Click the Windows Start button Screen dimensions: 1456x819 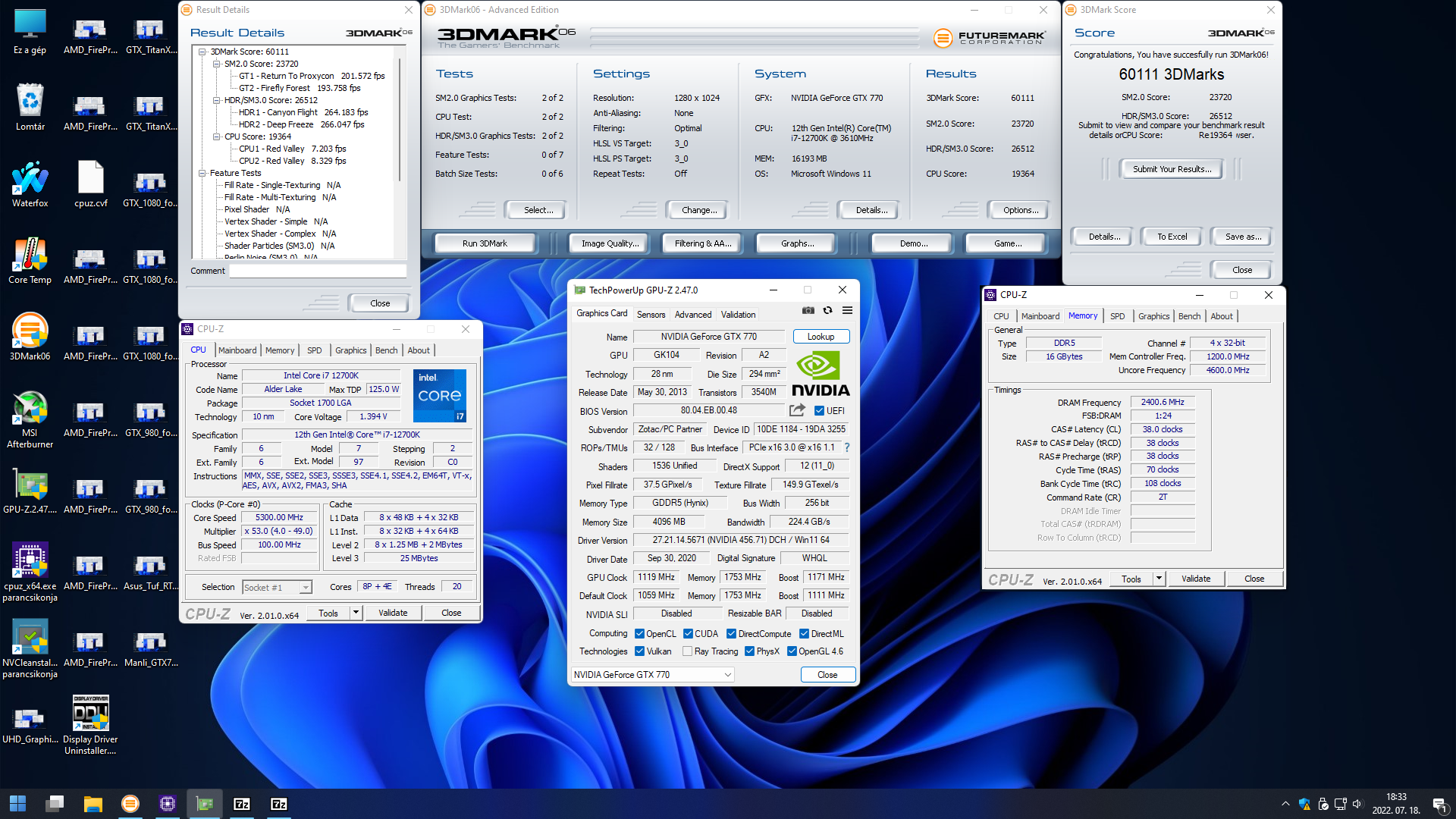(17, 804)
